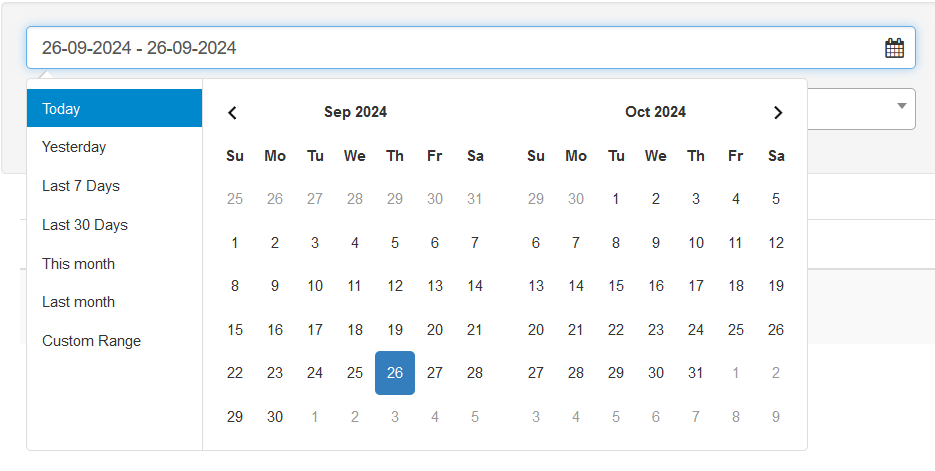Pick October 10 in right calendar
935x471 pixels.
point(696,243)
